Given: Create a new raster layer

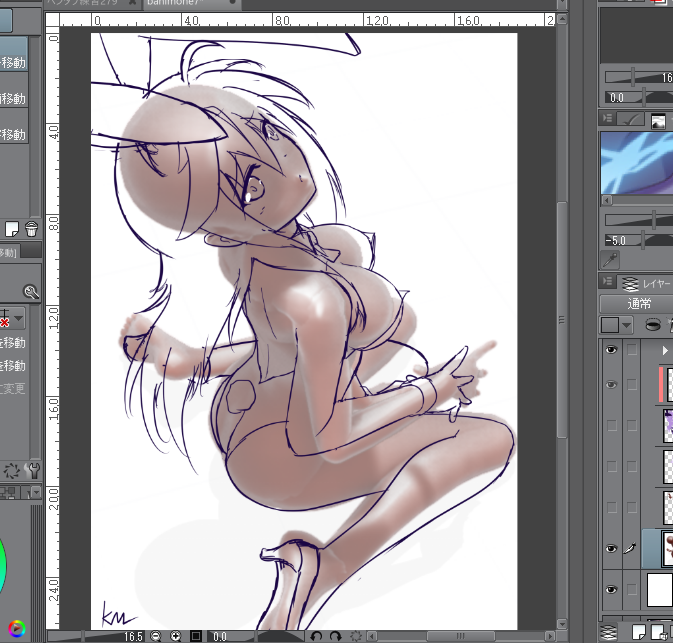Looking at the screenshot, I should [639, 632].
